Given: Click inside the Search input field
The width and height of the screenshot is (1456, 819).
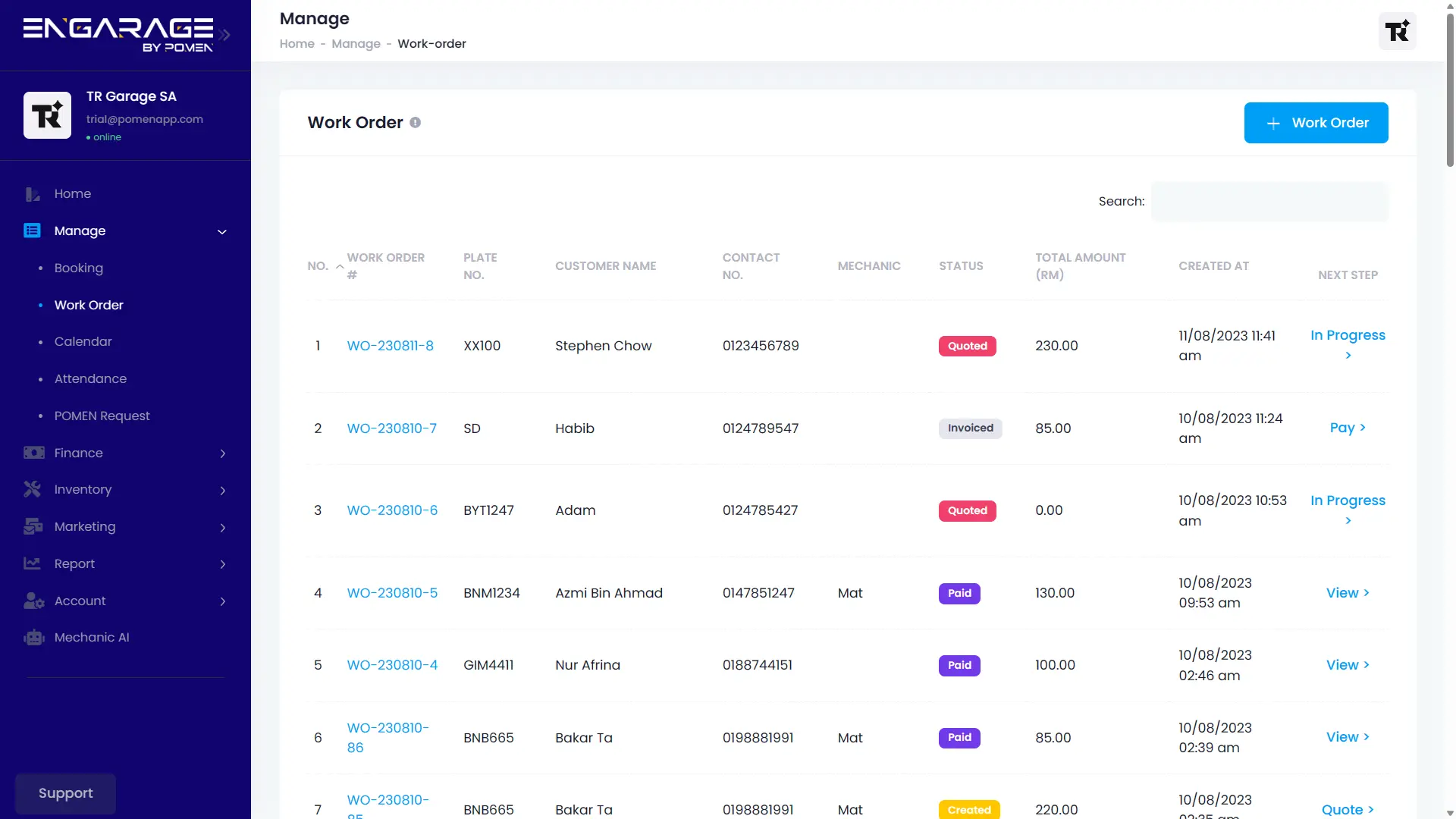Looking at the screenshot, I should [x=1270, y=202].
